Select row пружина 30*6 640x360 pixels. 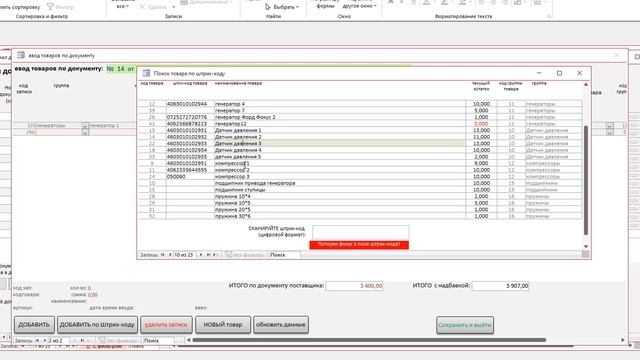click(360, 216)
